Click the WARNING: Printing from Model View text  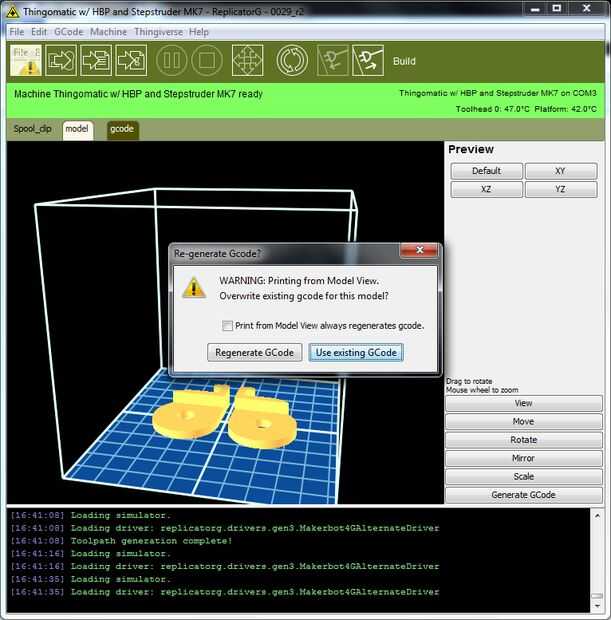click(x=299, y=281)
